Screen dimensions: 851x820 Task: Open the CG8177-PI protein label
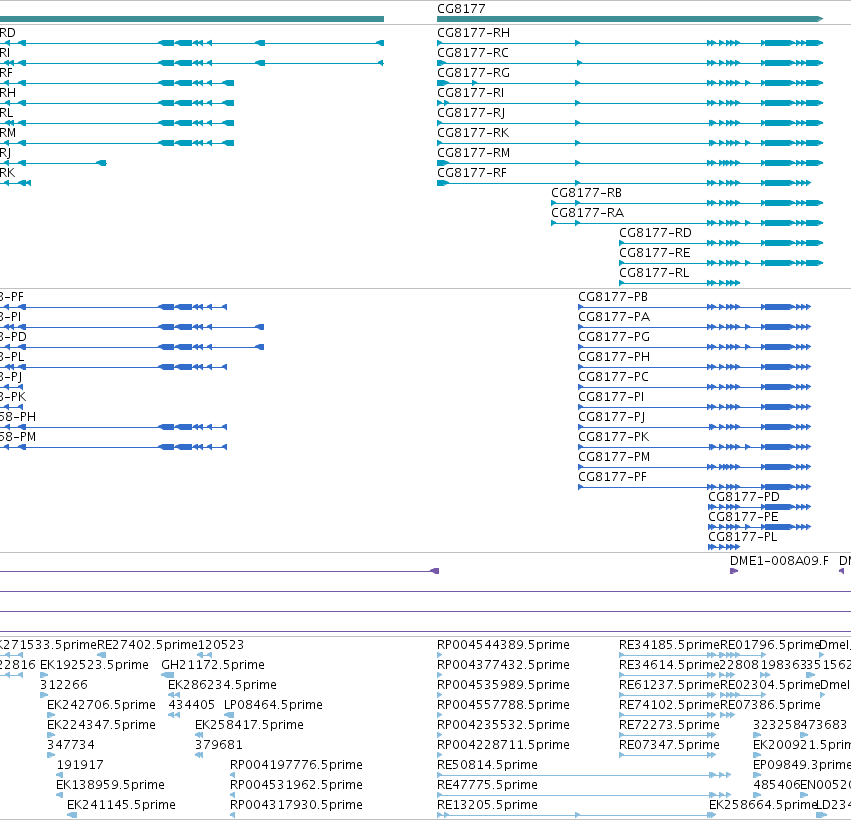611,397
